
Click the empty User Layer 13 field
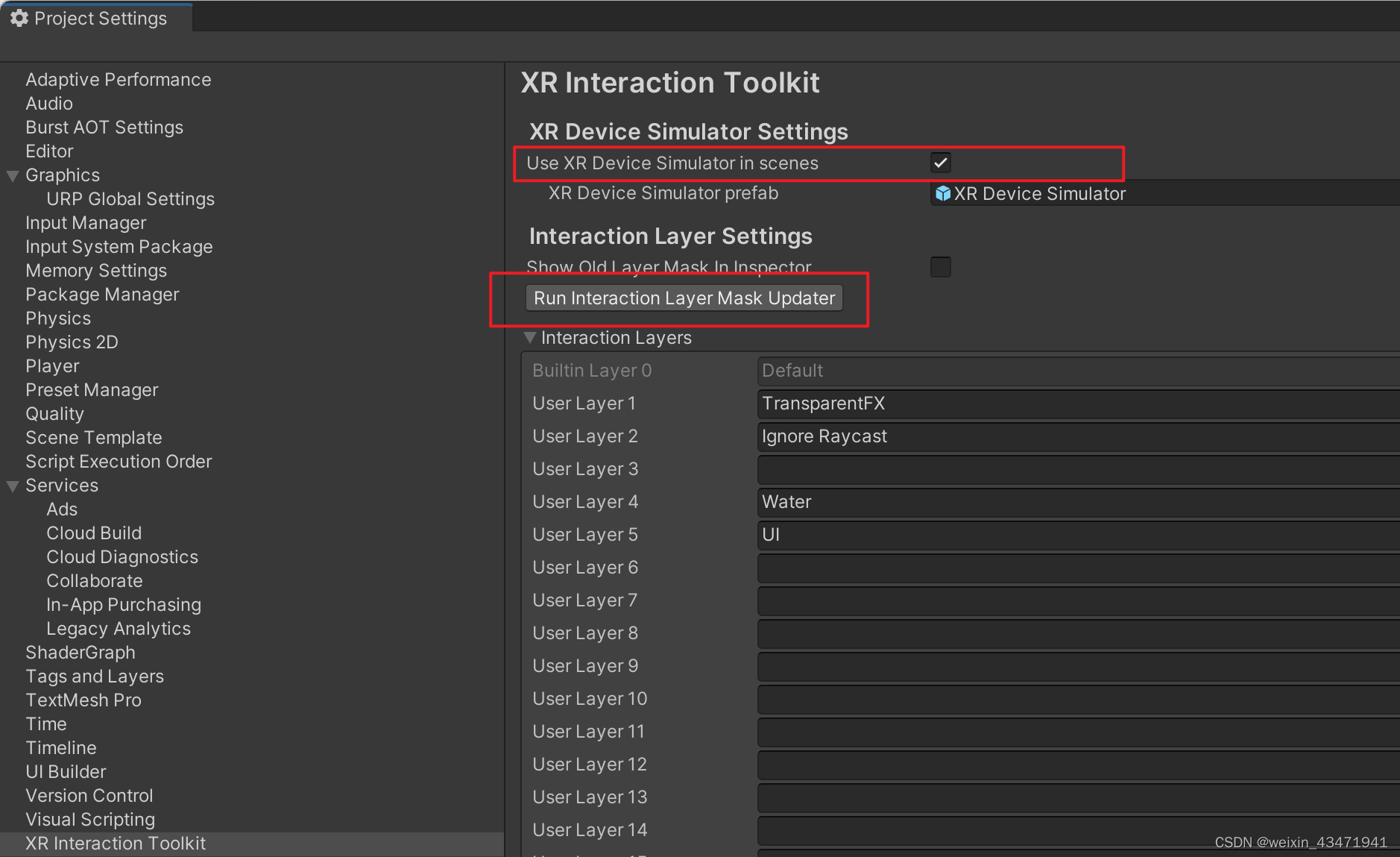pos(1079,797)
